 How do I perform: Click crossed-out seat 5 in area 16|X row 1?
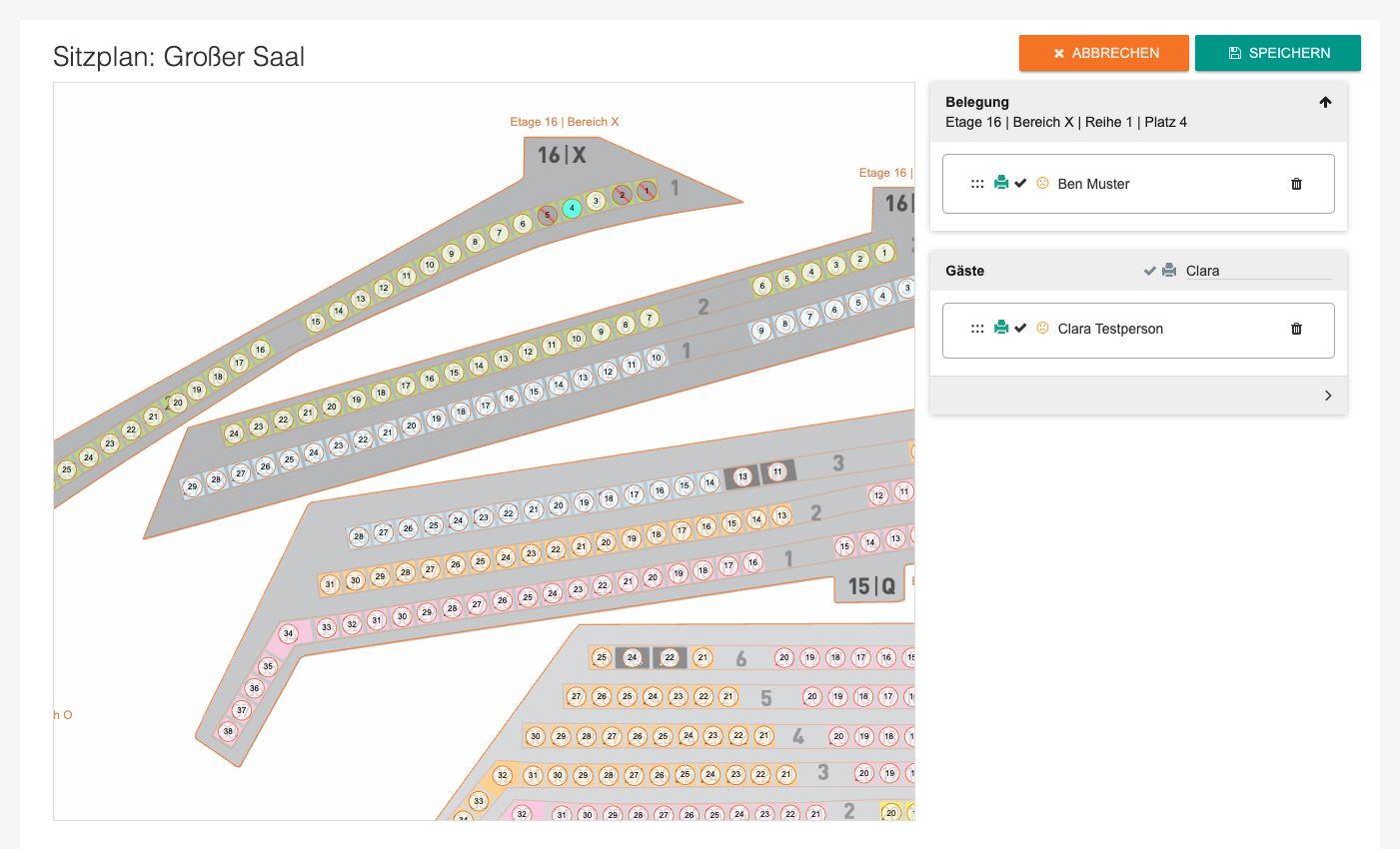pyautogui.click(x=547, y=215)
